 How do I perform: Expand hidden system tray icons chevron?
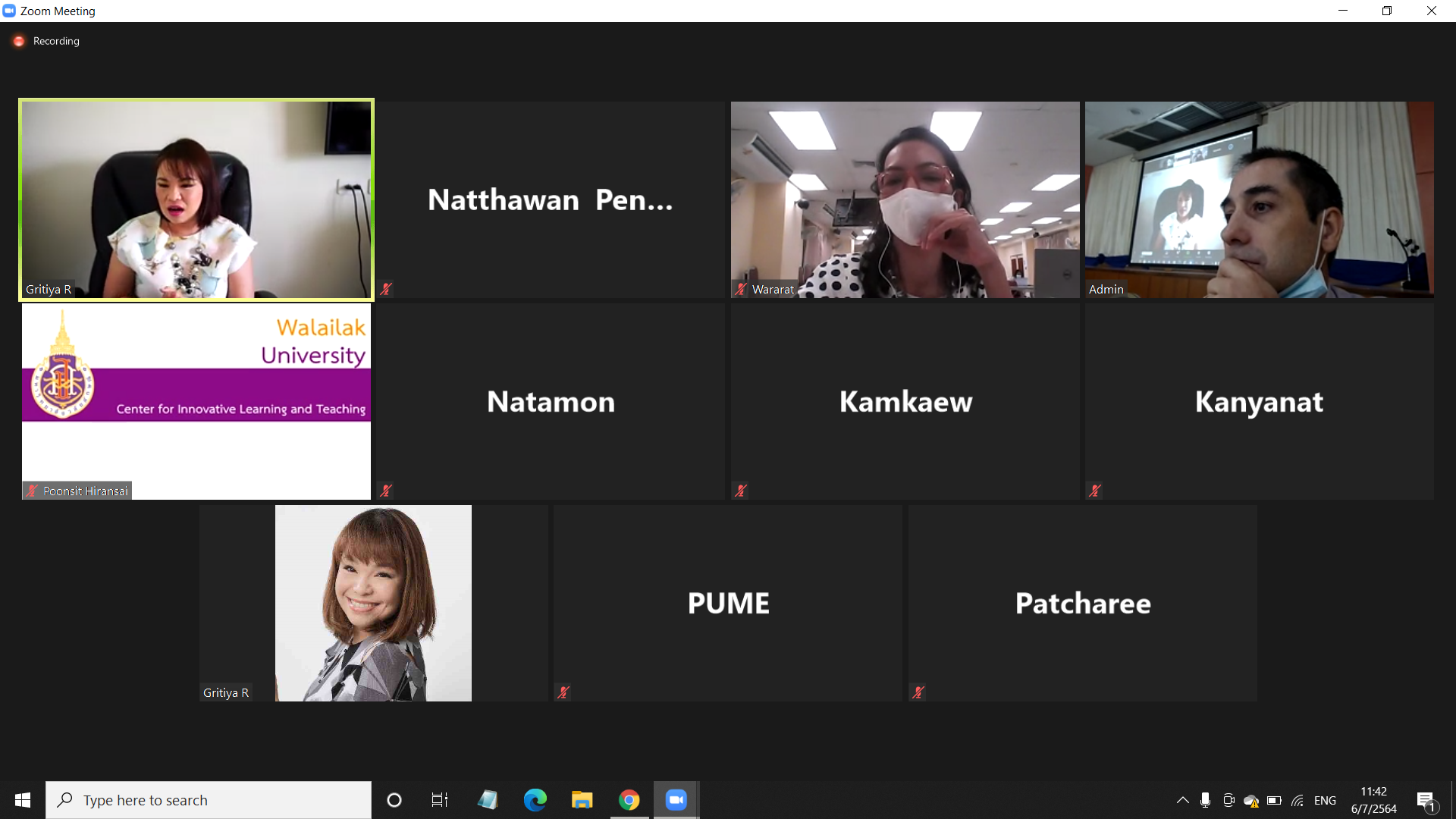click(x=1182, y=800)
